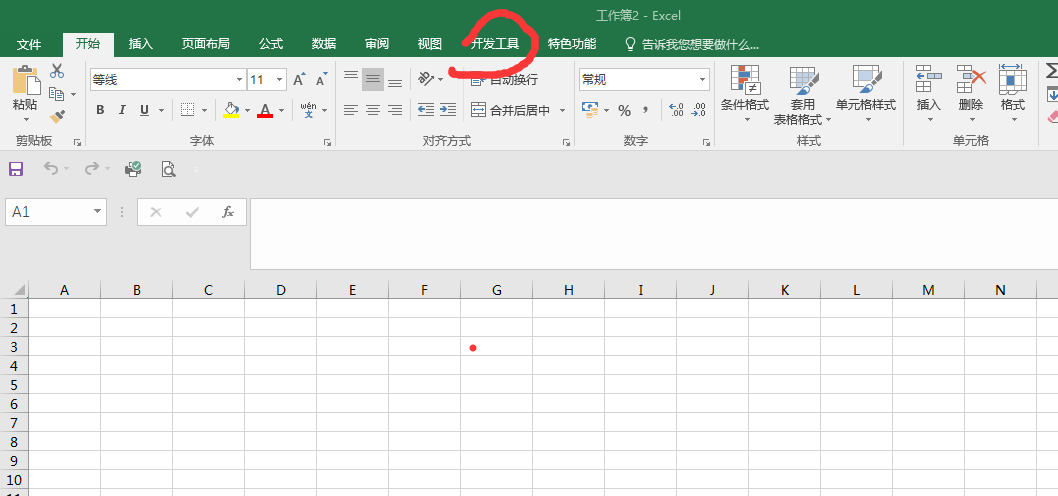Screen dimensions: 1058x496
Task: Toggle Italic formatting
Action: (x=122, y=110)
